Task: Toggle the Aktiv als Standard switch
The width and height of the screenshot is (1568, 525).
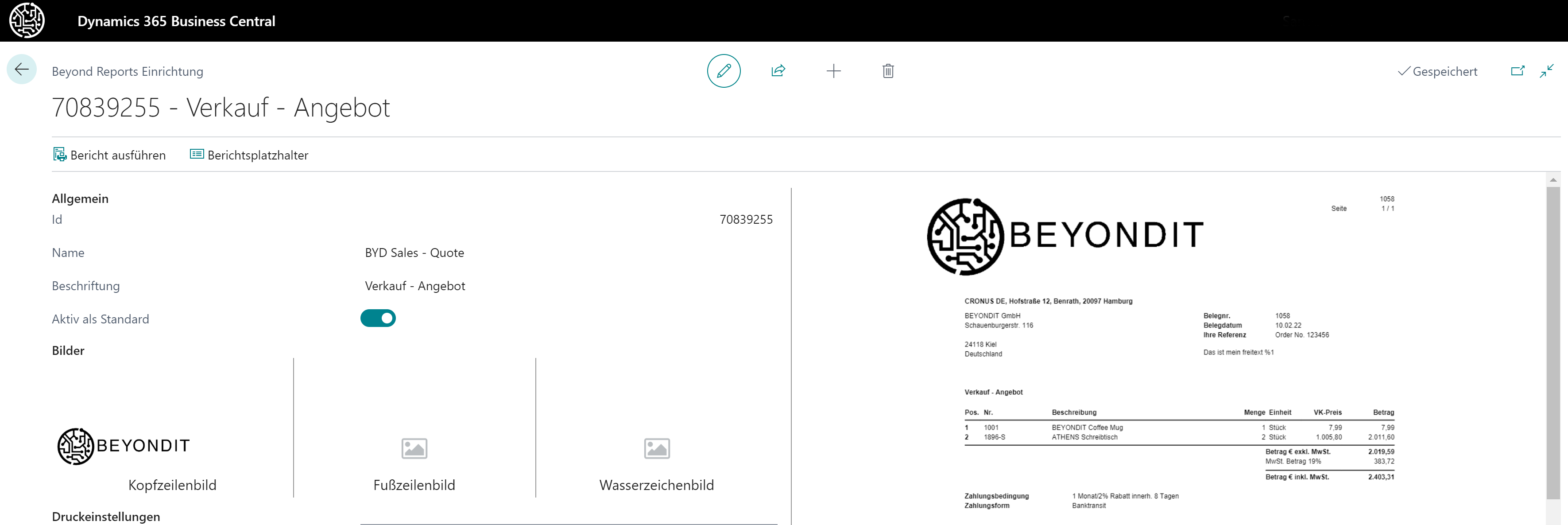Action: coord(378,319)
